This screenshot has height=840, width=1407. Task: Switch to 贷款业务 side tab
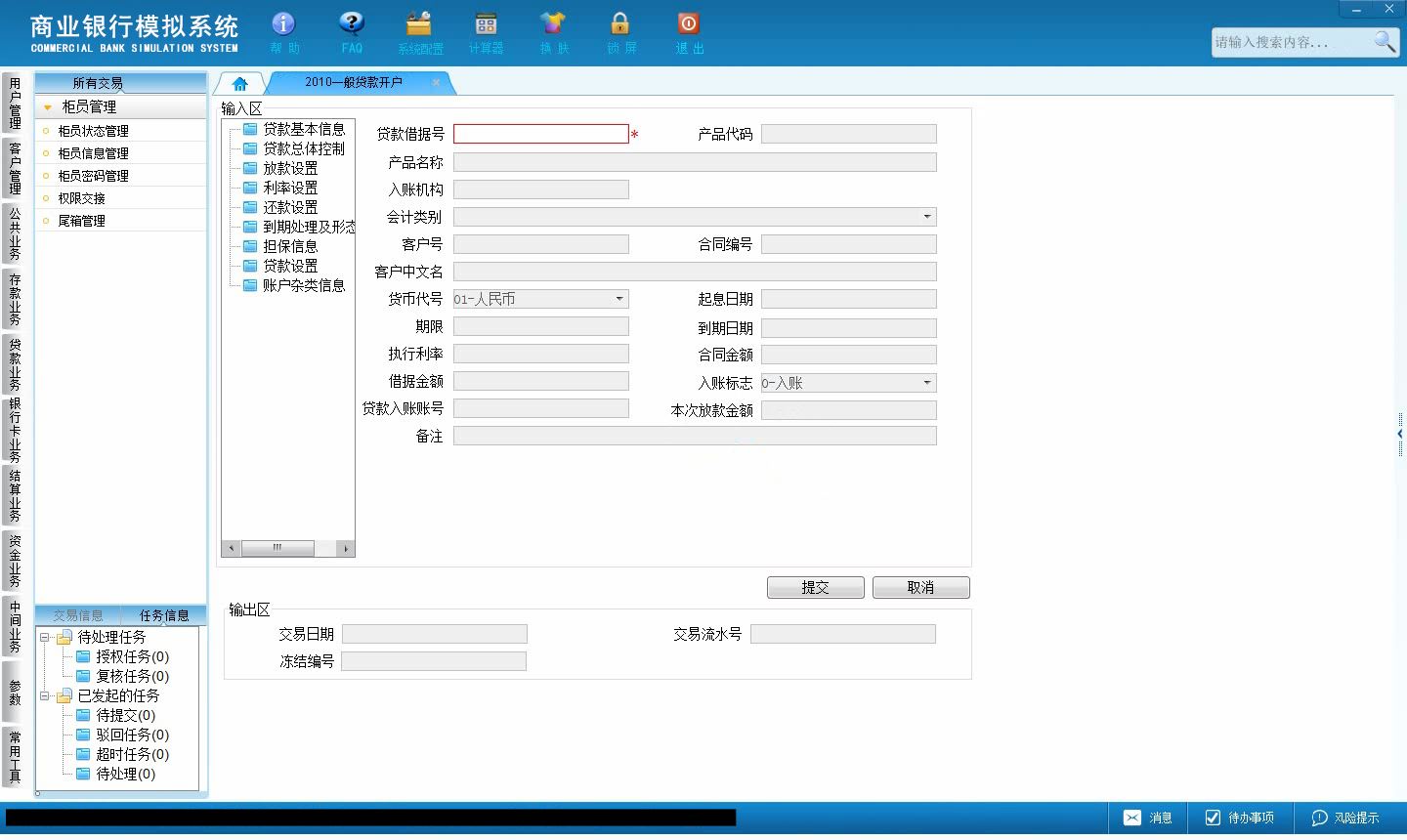click(14, 363)
